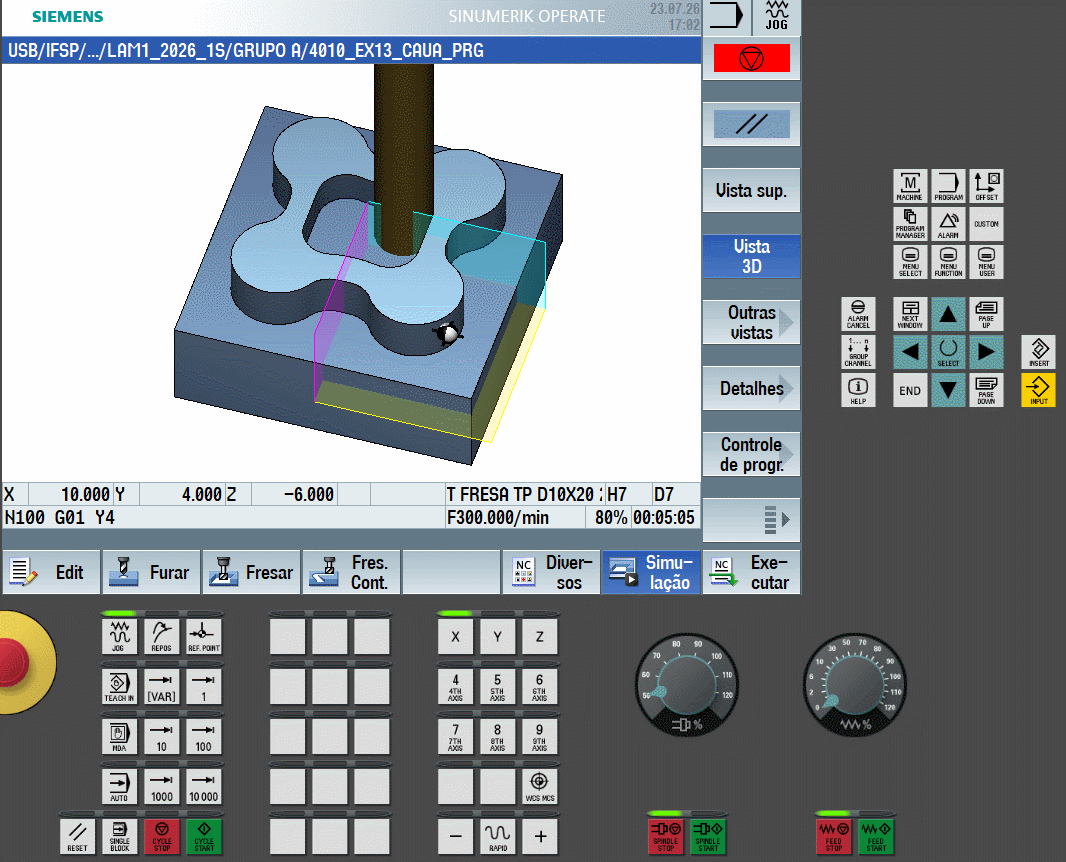This screenshot has height=862, width=1066.
Task: Click the red CYCLE STOP key
Action: [x=161, y=837]
